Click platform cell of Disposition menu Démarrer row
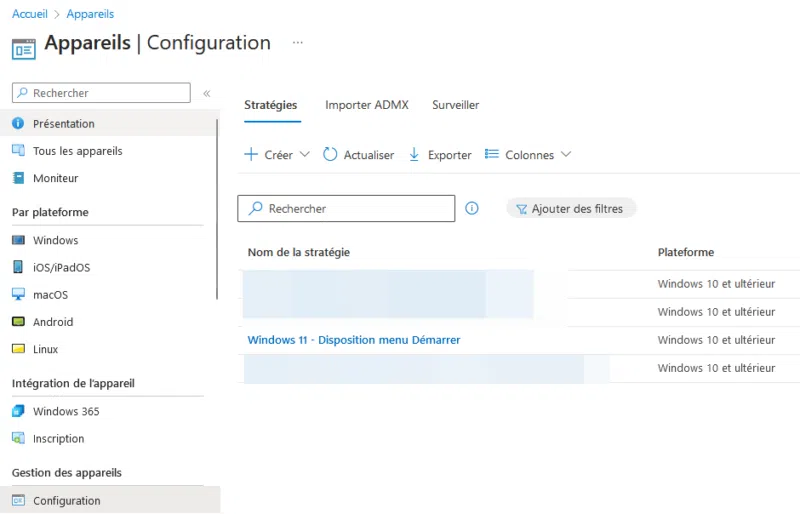800x514 pixels. click(x=716, y=340)
